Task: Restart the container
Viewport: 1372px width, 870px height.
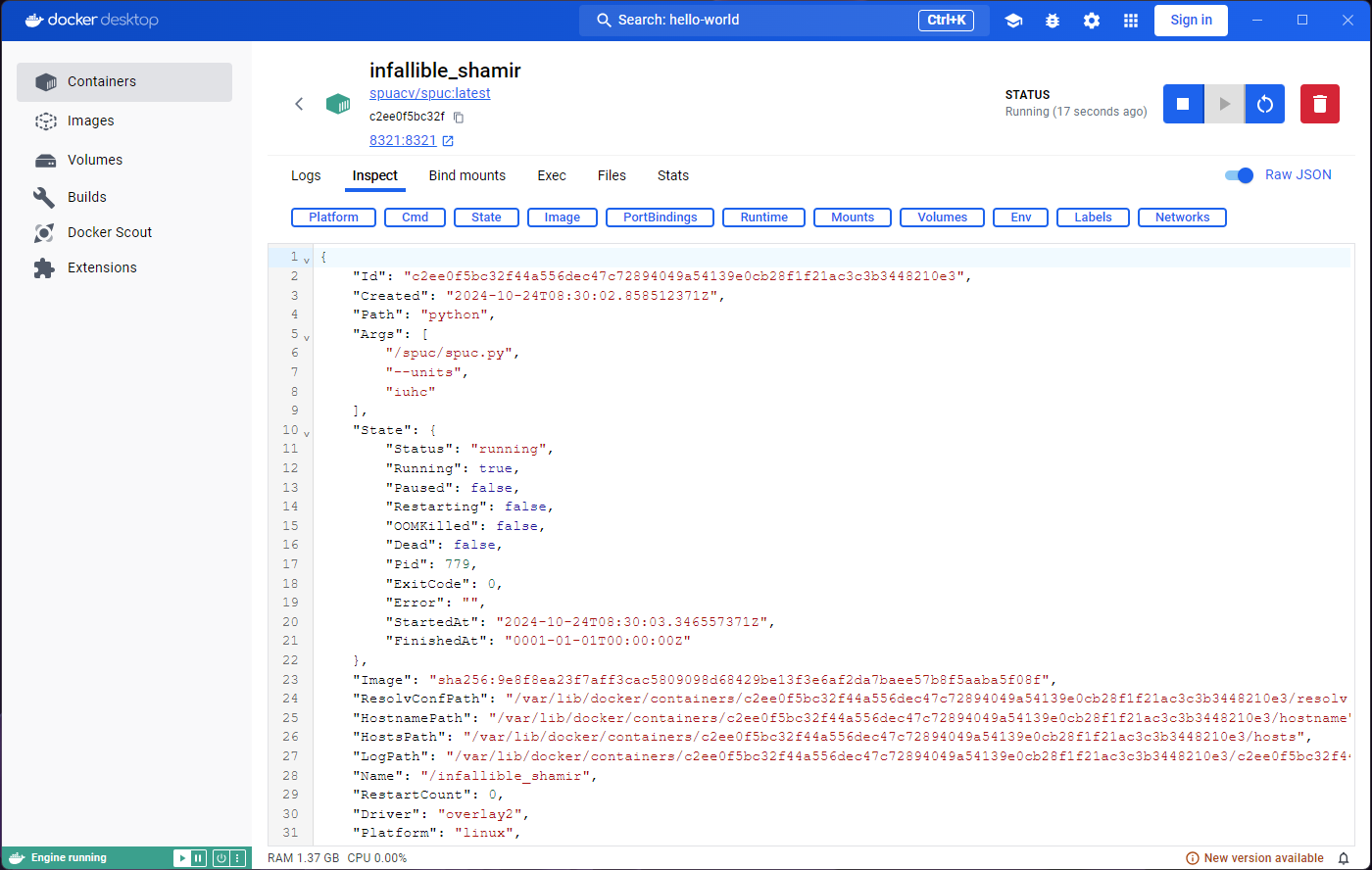Action: pos(1265,104)
